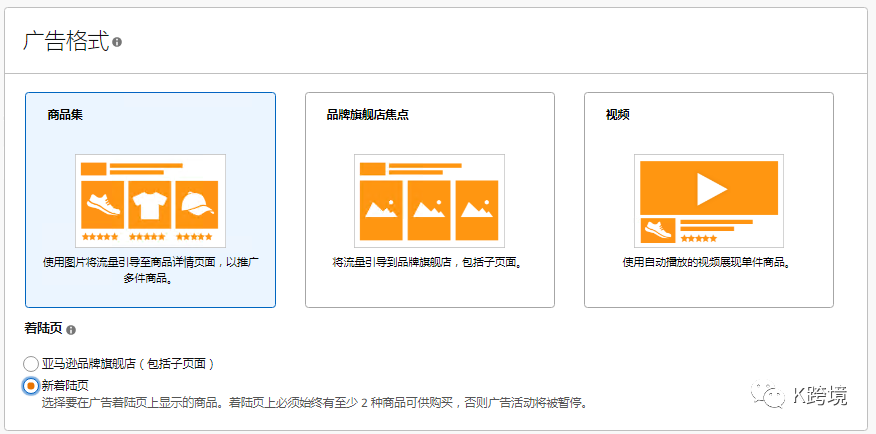Image resolution: width=876 pixels, height=434 pixels.
Task: Pick the 视频 ad format card
Action: (x=709, y=200)
